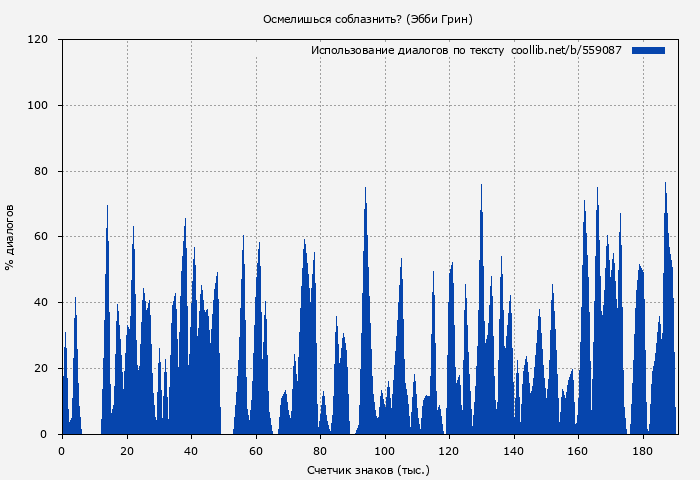Click the y-axis tick label 100
Viewport: 700px width, 480px height.
pyautogui.click(x=38, y=106)
